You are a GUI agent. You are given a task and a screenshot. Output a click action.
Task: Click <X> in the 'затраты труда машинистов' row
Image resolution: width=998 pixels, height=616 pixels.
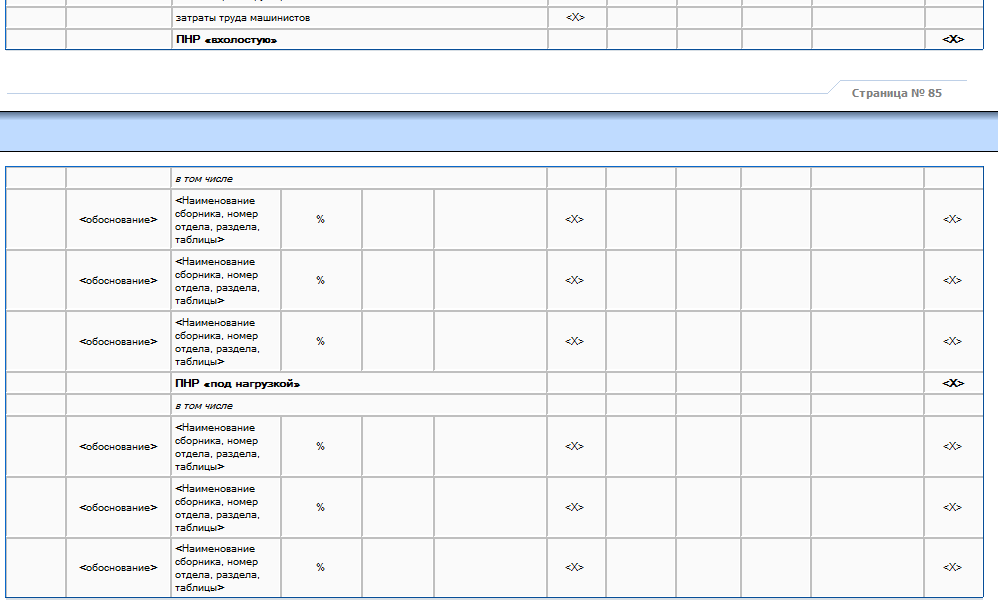[x=575, y=17]
